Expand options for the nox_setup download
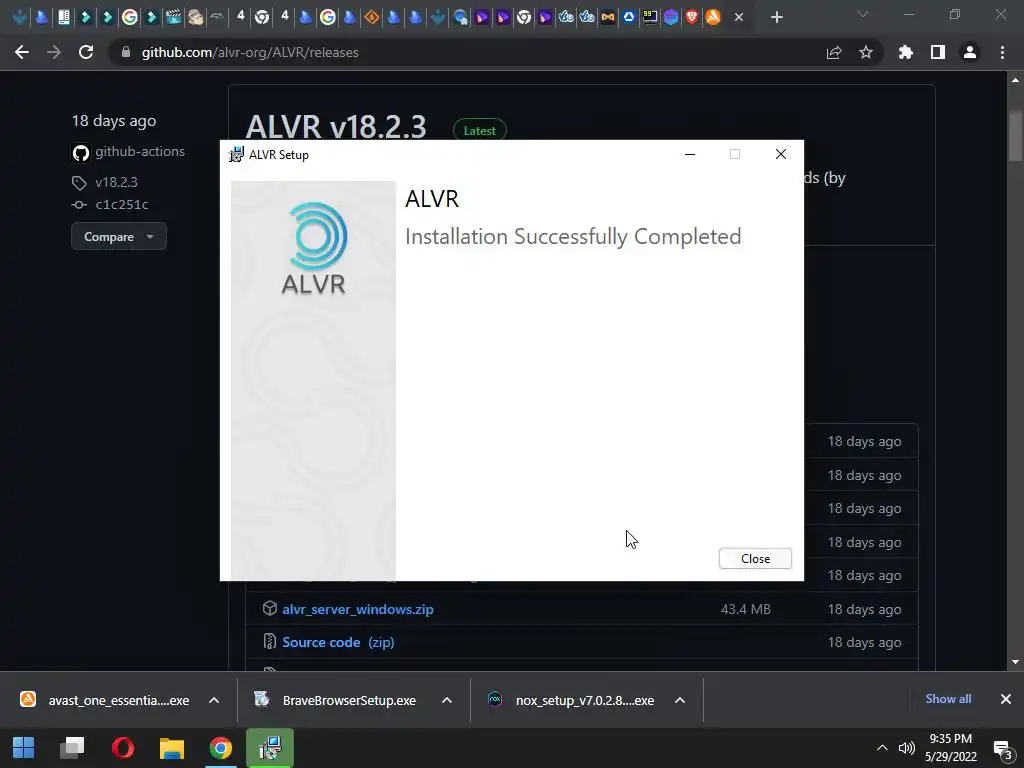This screenshot has height=768, width=1024. click(x=680, y=700)
